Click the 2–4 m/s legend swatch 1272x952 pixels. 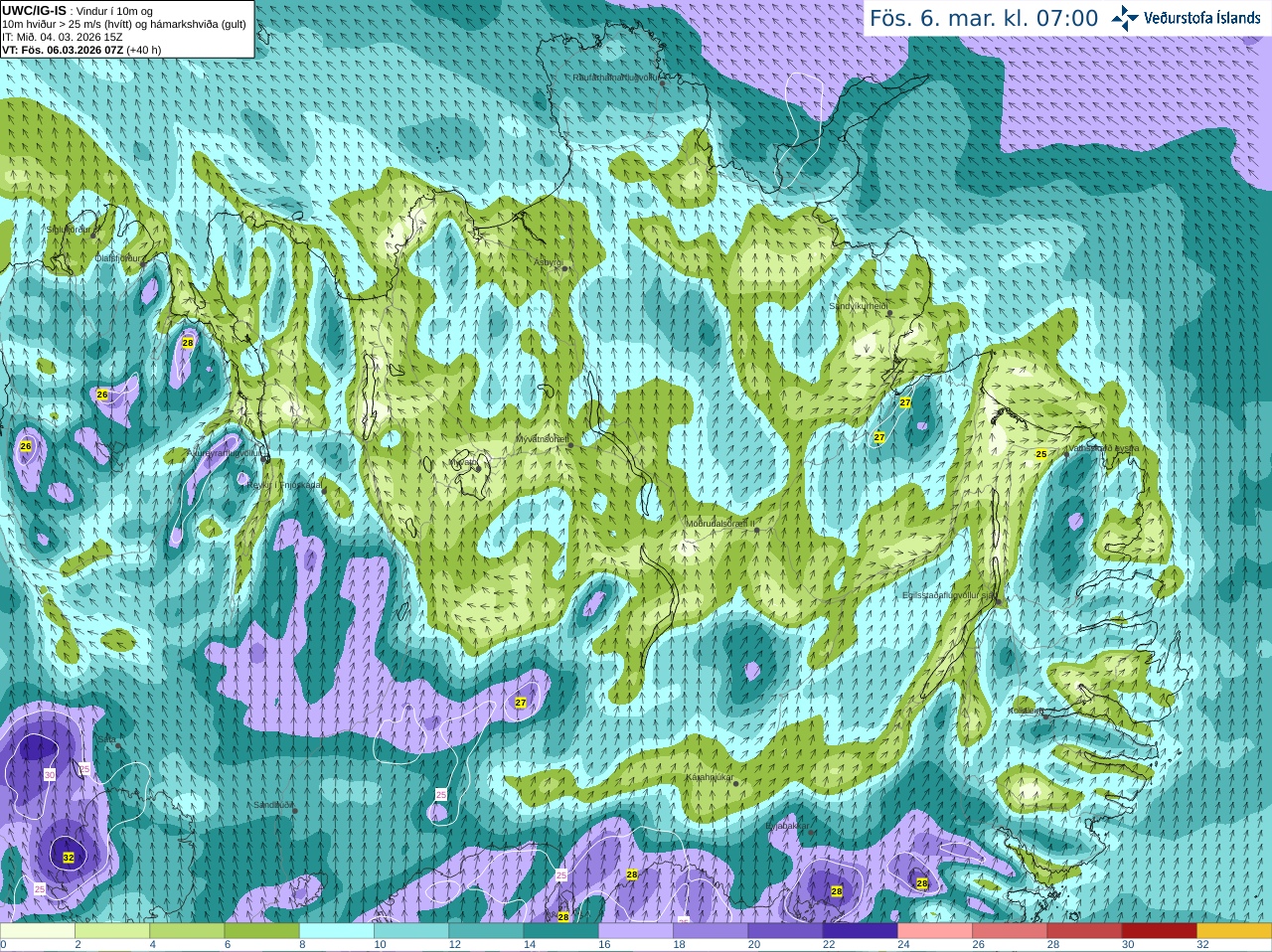[112, 931]
